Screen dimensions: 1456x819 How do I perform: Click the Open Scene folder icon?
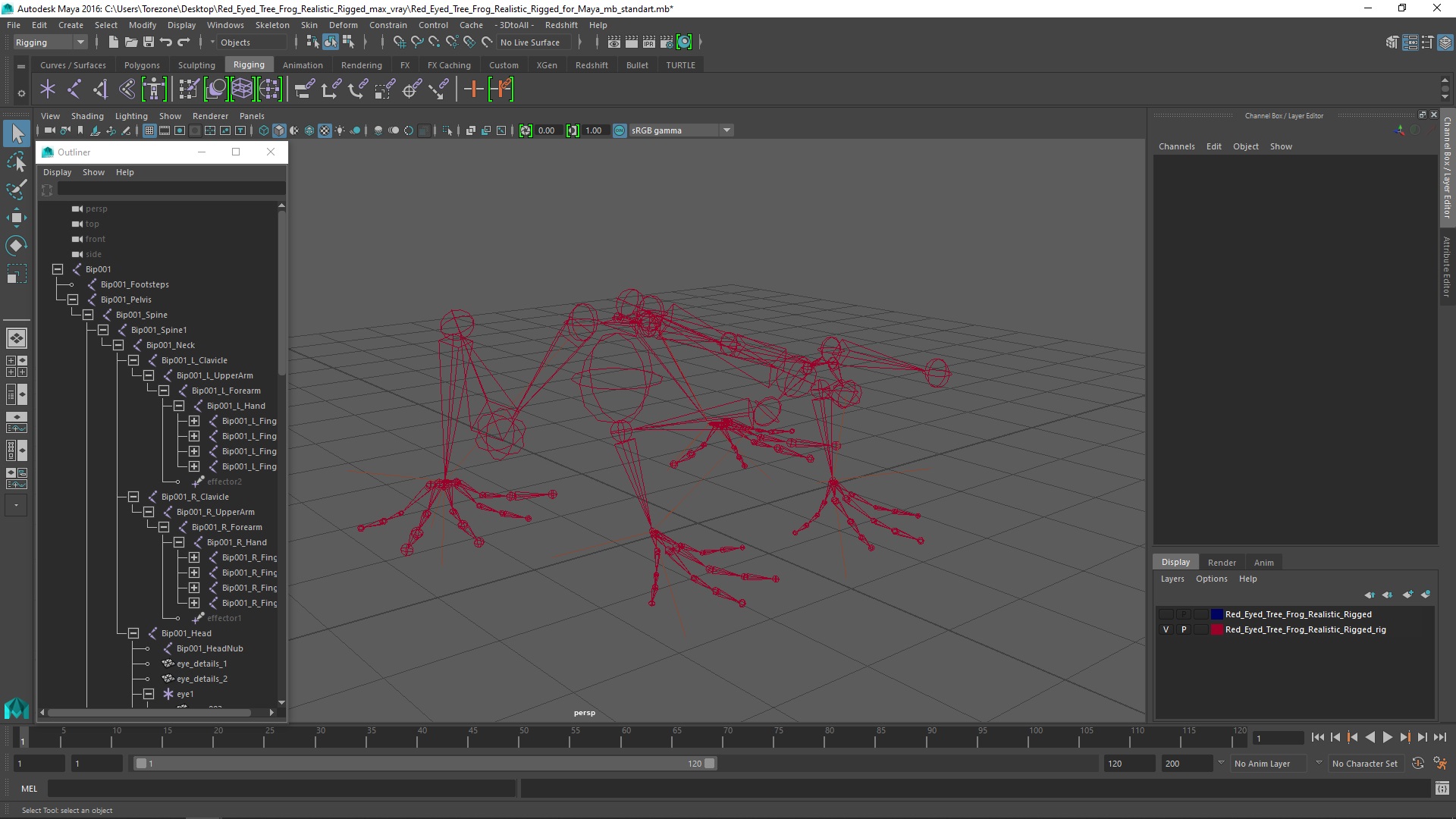coord(130,42)
